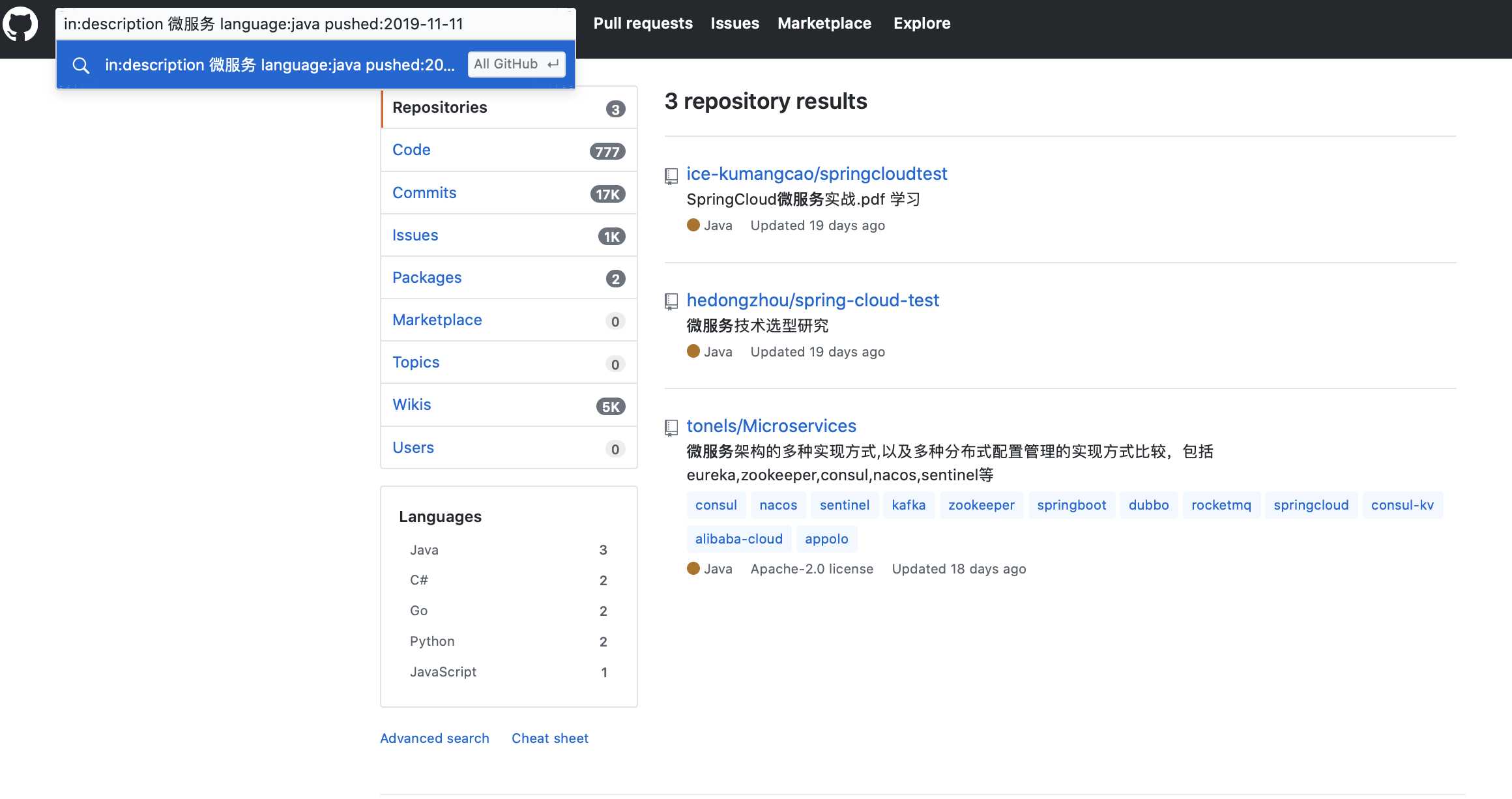The height and width of the screenshot is (799, 1512).
Task: Click the zookeeper topic tag
Action: [x=981, y=505]
